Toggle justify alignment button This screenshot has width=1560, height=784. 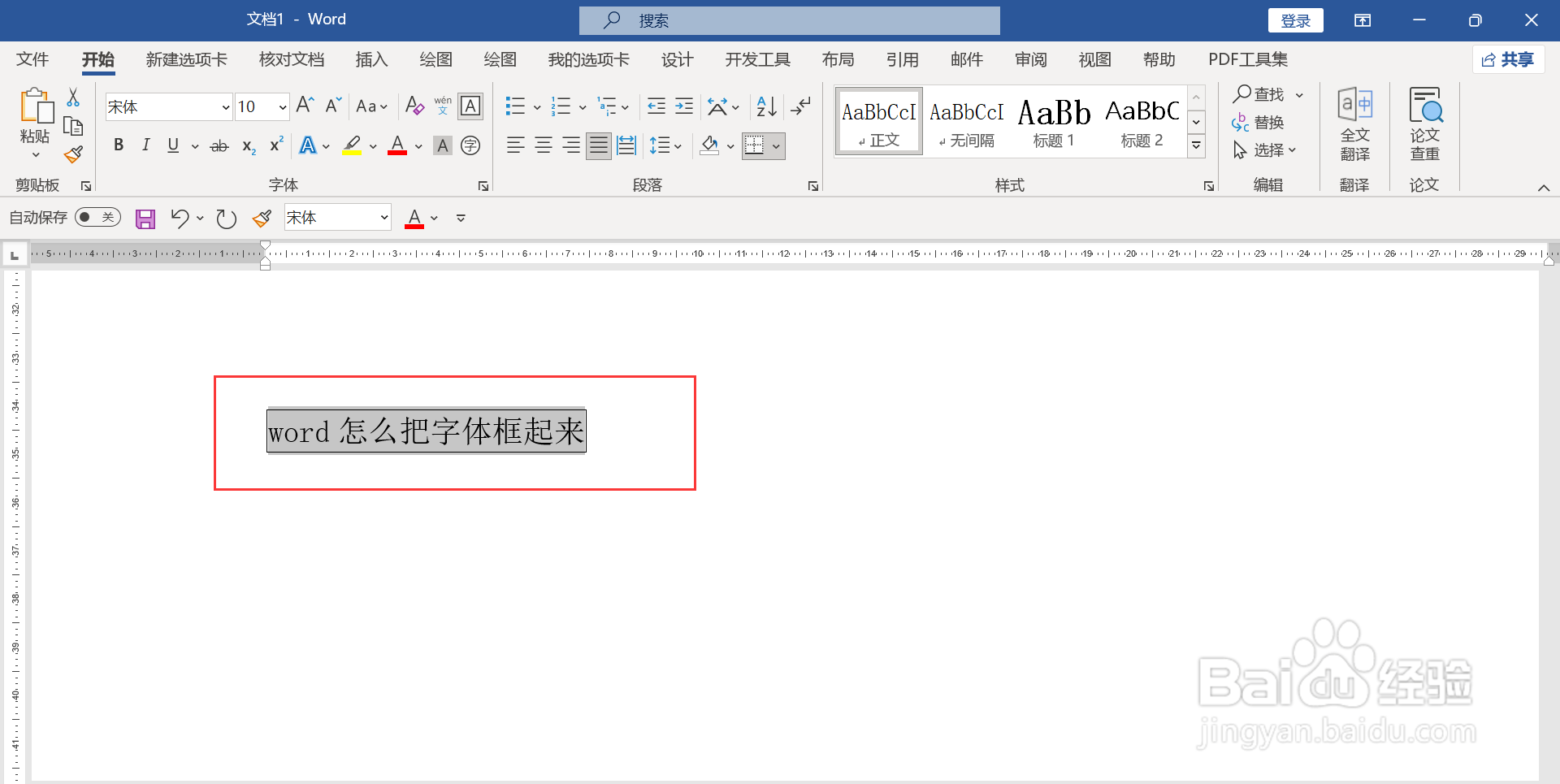coord(599,145)
